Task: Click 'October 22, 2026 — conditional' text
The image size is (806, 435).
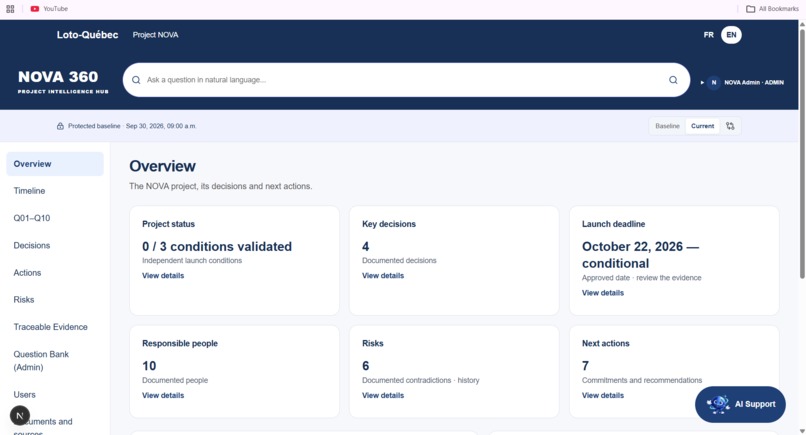Action: 640,255
